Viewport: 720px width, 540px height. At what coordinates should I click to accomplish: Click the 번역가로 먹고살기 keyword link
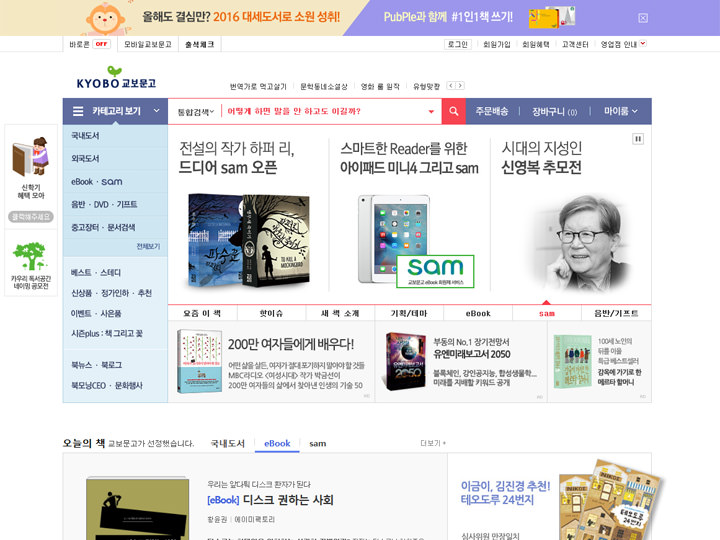(x=258, y=86)
